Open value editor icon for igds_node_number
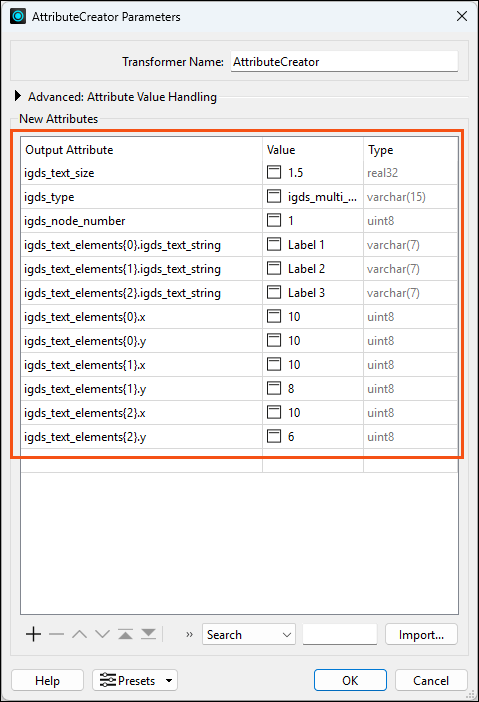The image size is (479, 702). [x=274, y=220]
